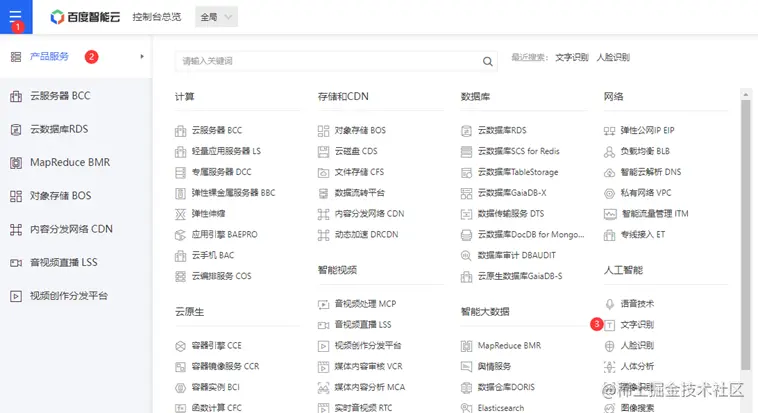
Task: Click the 轻量应用服务器 LS icon
Action: tap(180, 151)
